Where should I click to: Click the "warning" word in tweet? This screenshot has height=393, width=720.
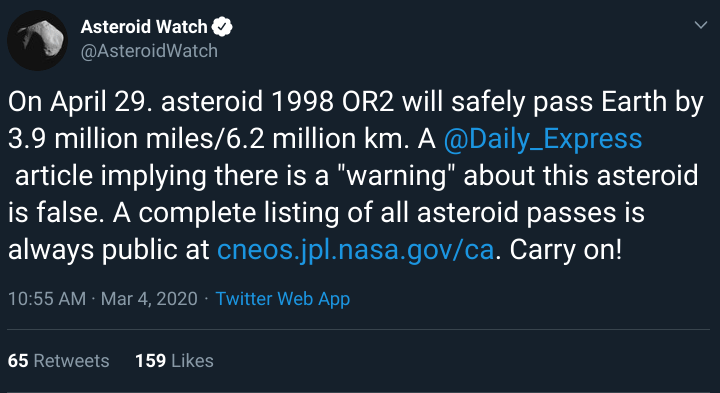pyautogui.click(x=395, y=176)
